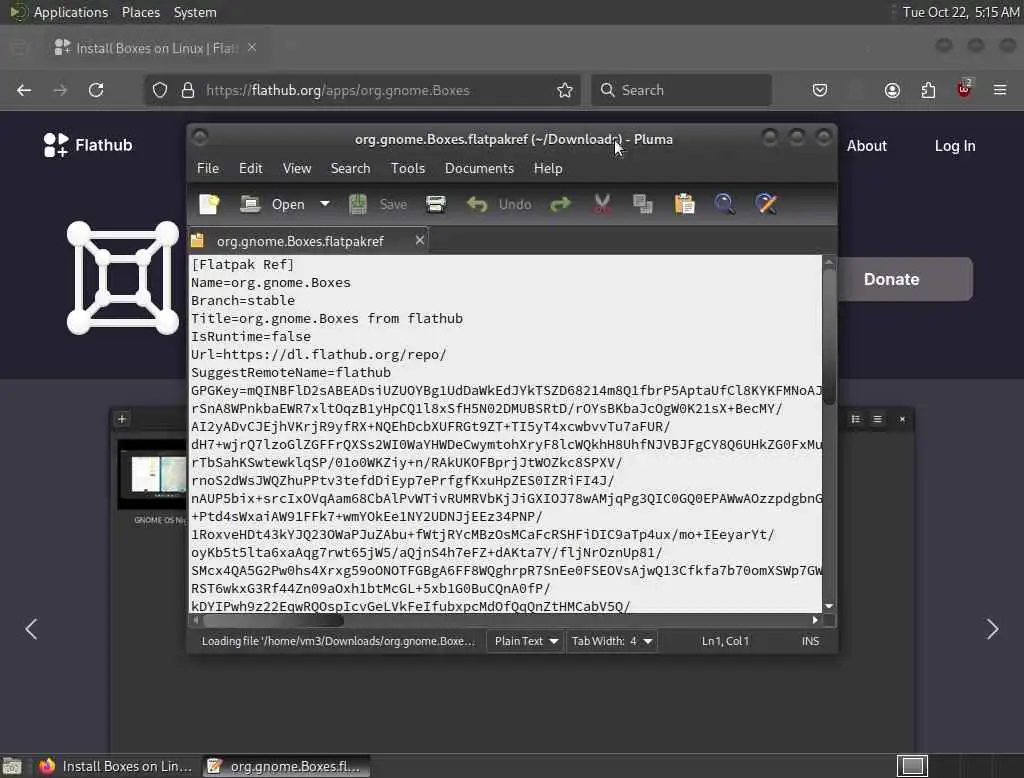
Task: Close the org.gnome.Boxes.flatpakref document tab
Action: [420, 240]
